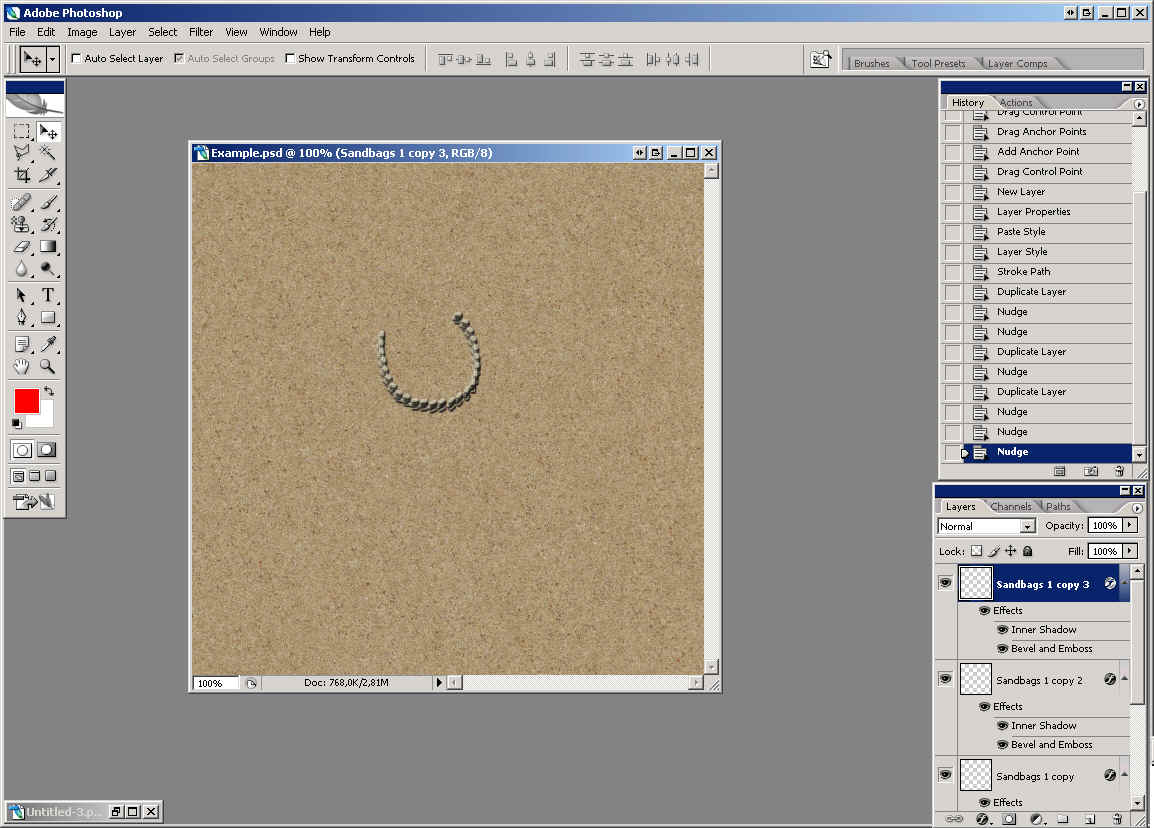The height and width of the screenshot is (828, 1154).
Task: Click the zoom percentage field in status bar
Action: tap(215, 683)
